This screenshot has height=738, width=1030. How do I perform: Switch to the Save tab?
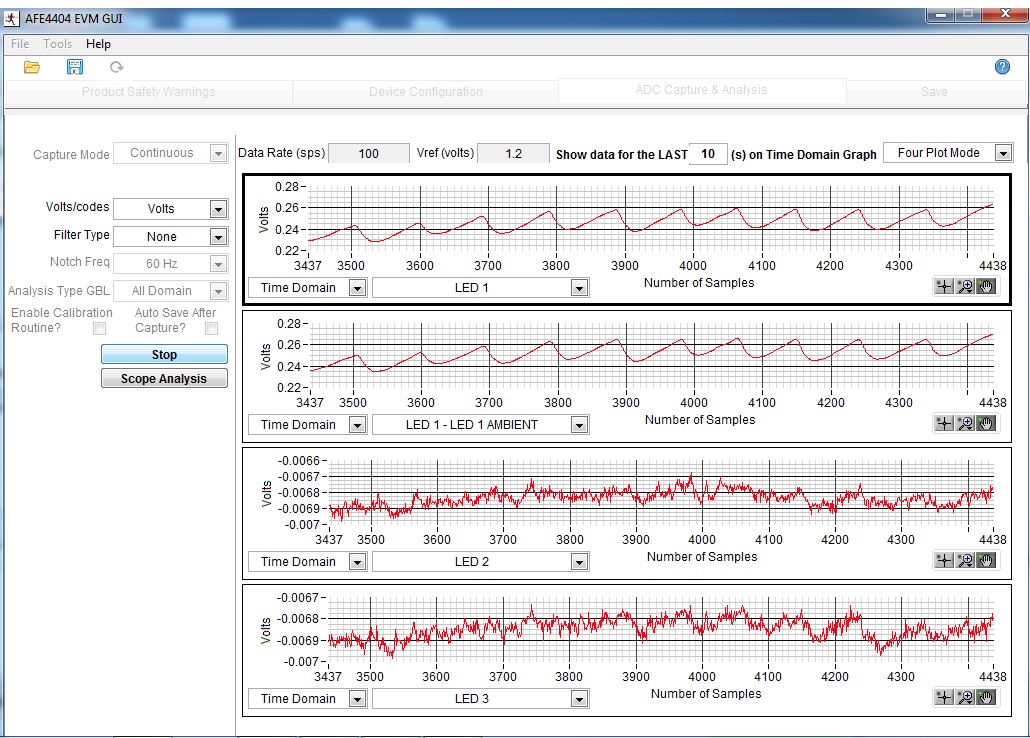[934, 92]
